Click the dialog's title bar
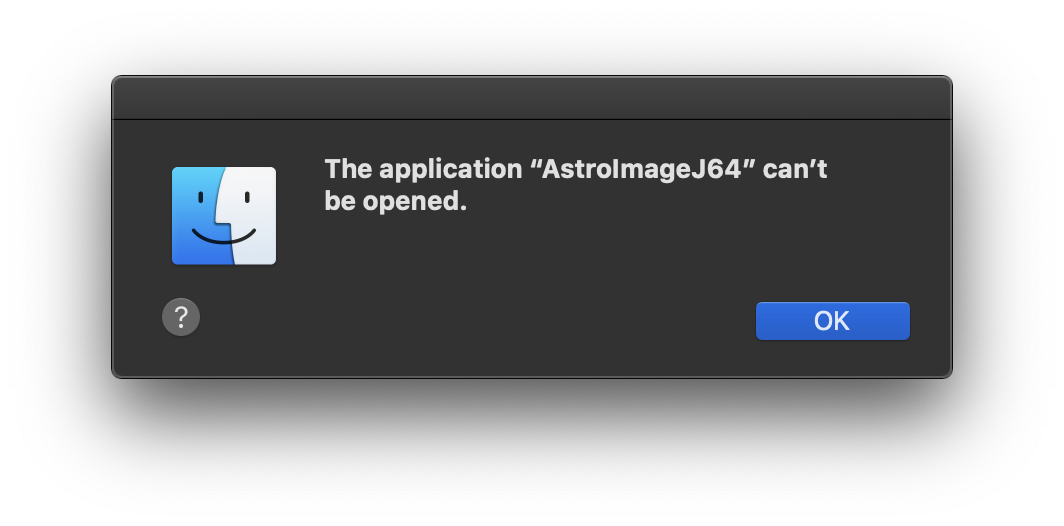The height and width of the screenshot is (526, 1064). click(531, 98)
